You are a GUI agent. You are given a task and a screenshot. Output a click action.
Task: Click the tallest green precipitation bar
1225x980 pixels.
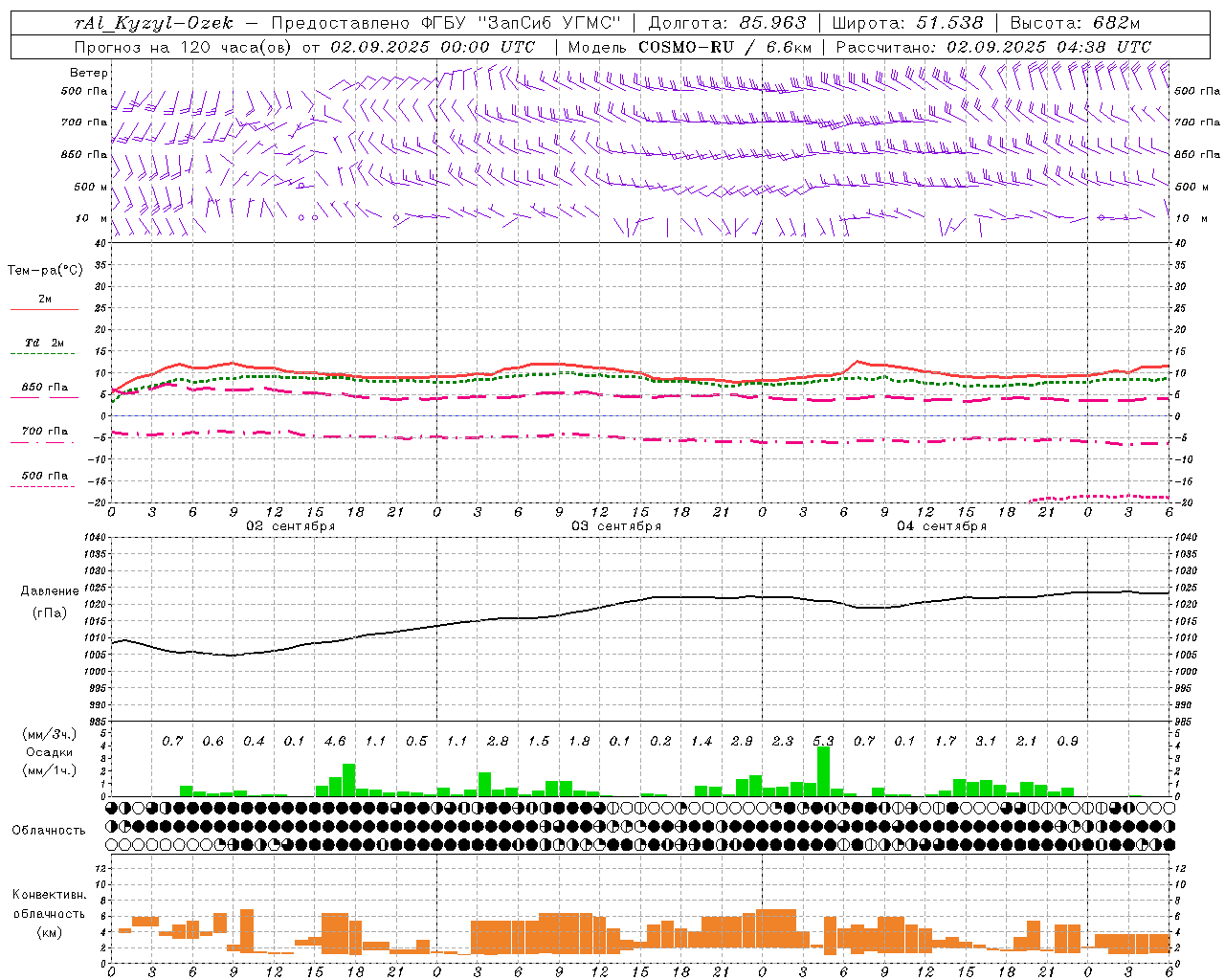pyautogui.click(x=823, y=771)
